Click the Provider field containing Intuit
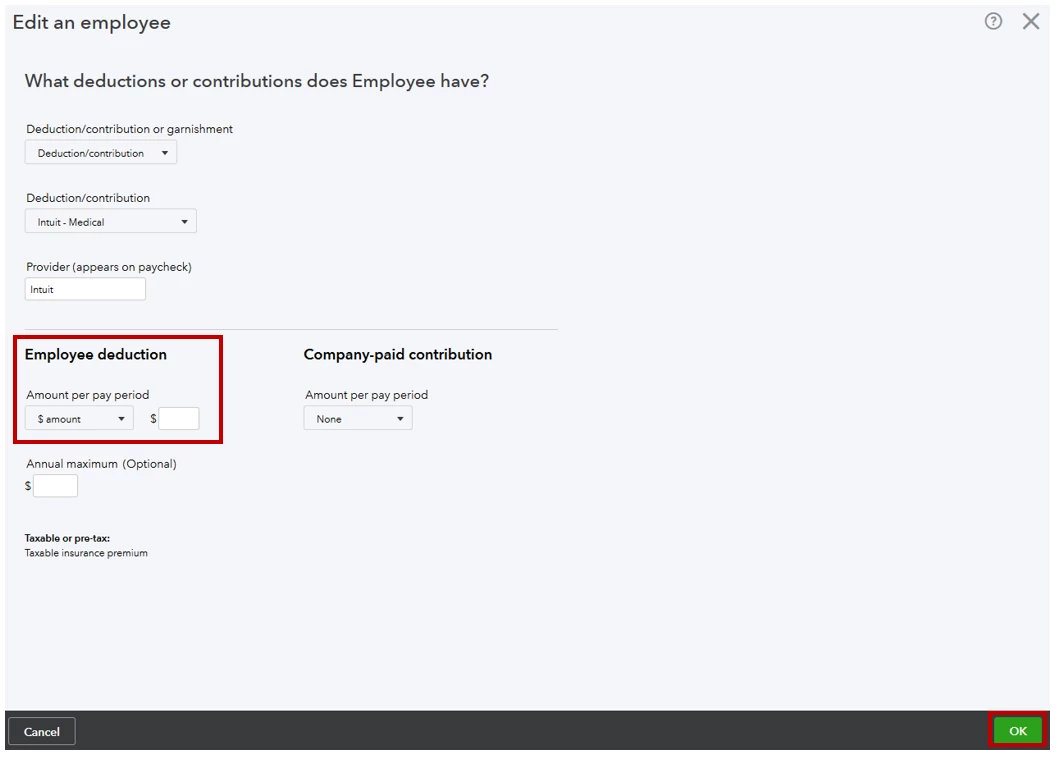1059x758 pixels. pyautogui.click(x=85, y=289)
